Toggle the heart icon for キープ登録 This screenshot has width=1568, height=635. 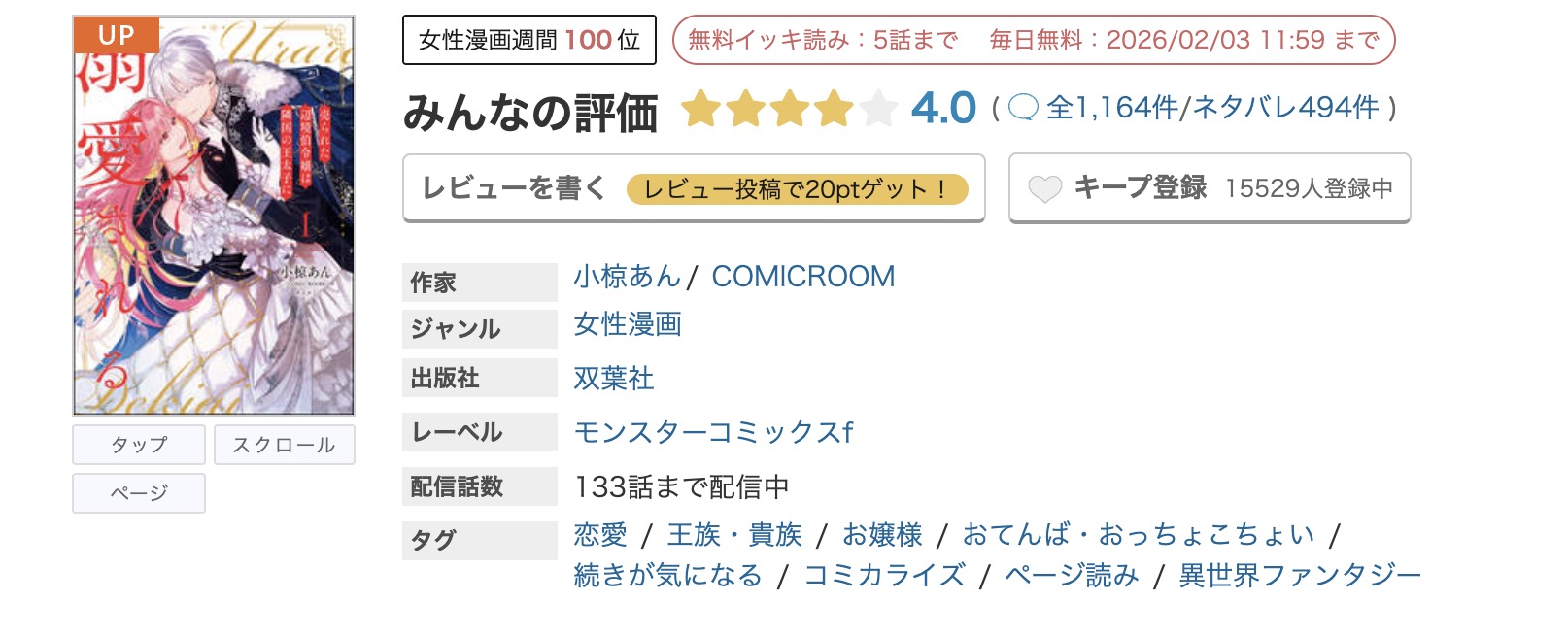click(1046, 187)
